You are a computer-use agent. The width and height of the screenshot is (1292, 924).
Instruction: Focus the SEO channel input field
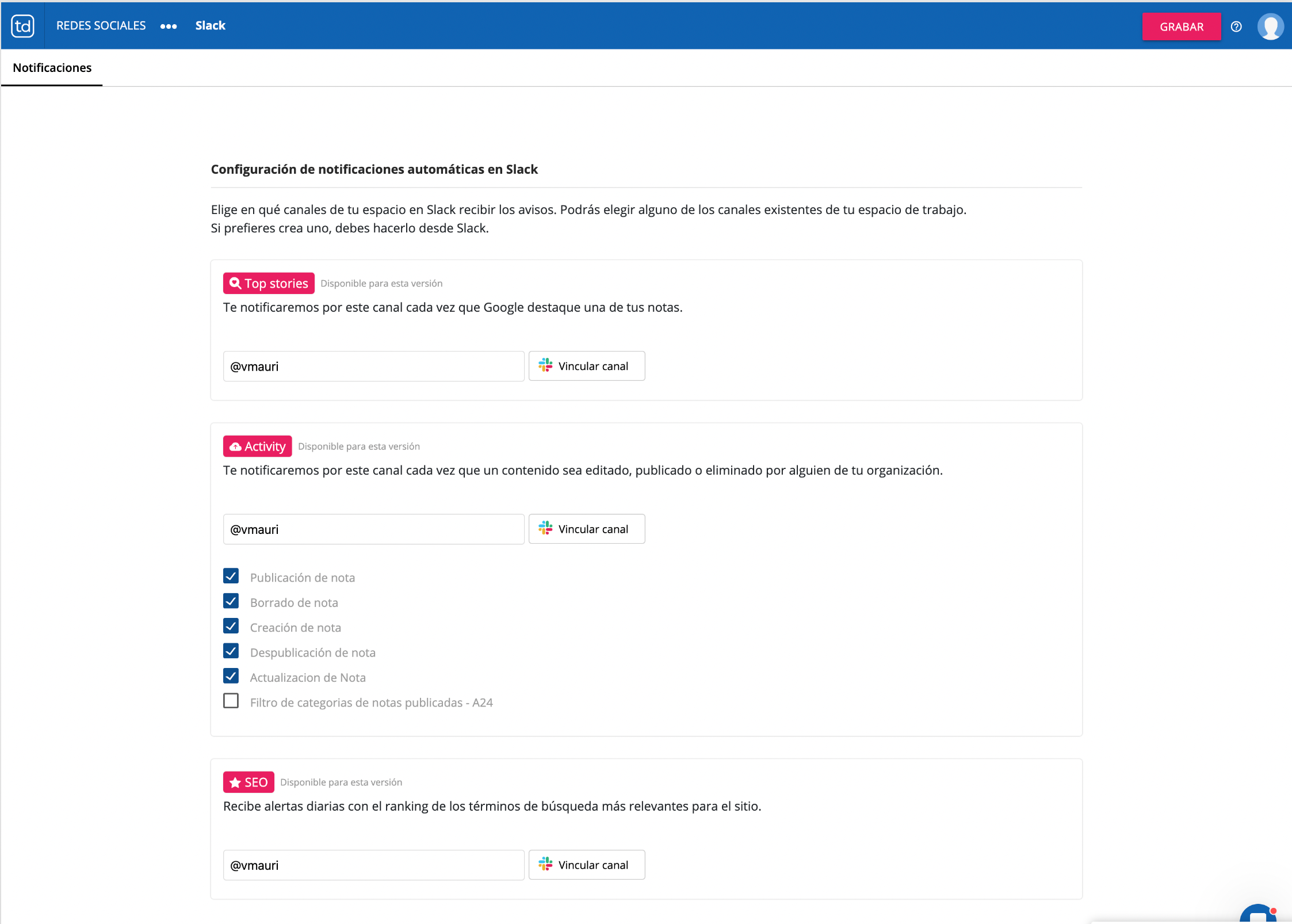tap(373, 865)
